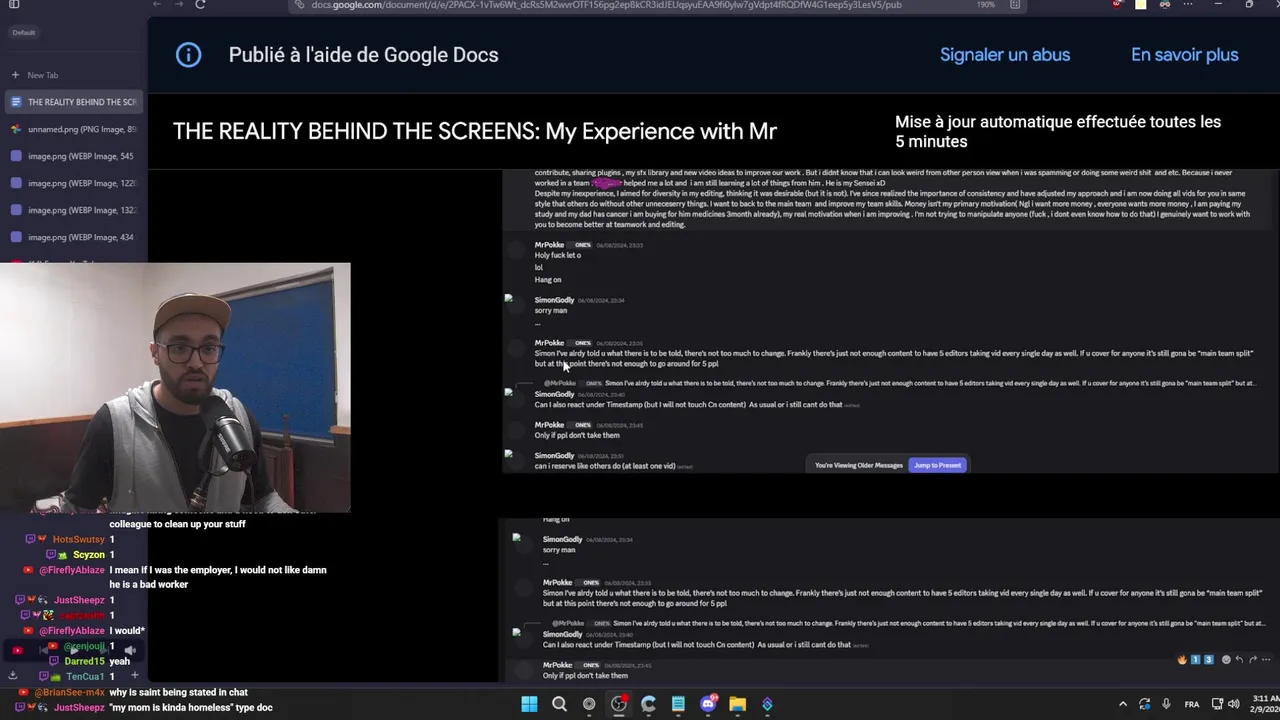Mute audio via sidebar speaker icon
1280x720 pixels.
(x=130, y=650)
